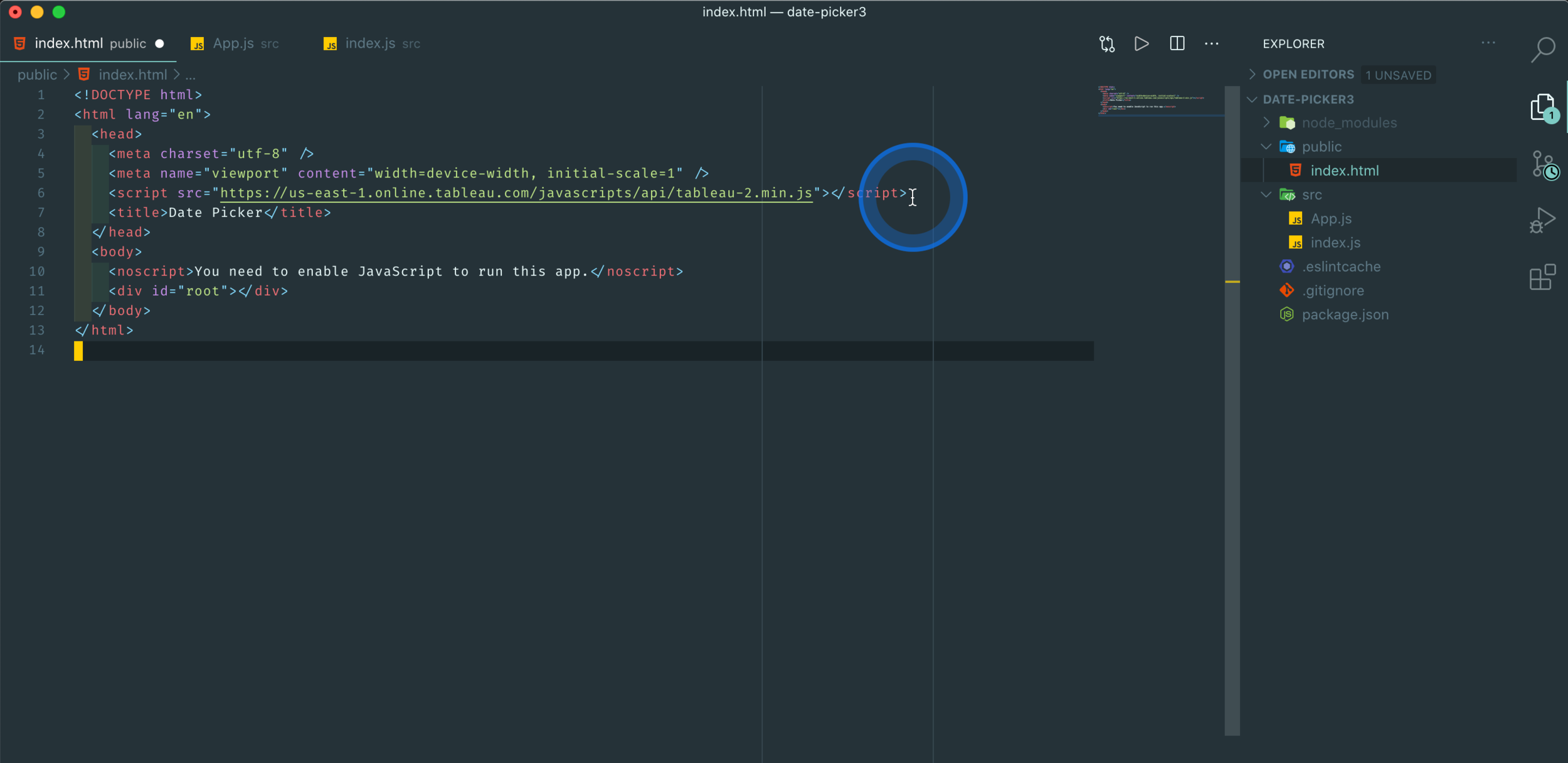Open editor More Actions ellipsis

1211,44
